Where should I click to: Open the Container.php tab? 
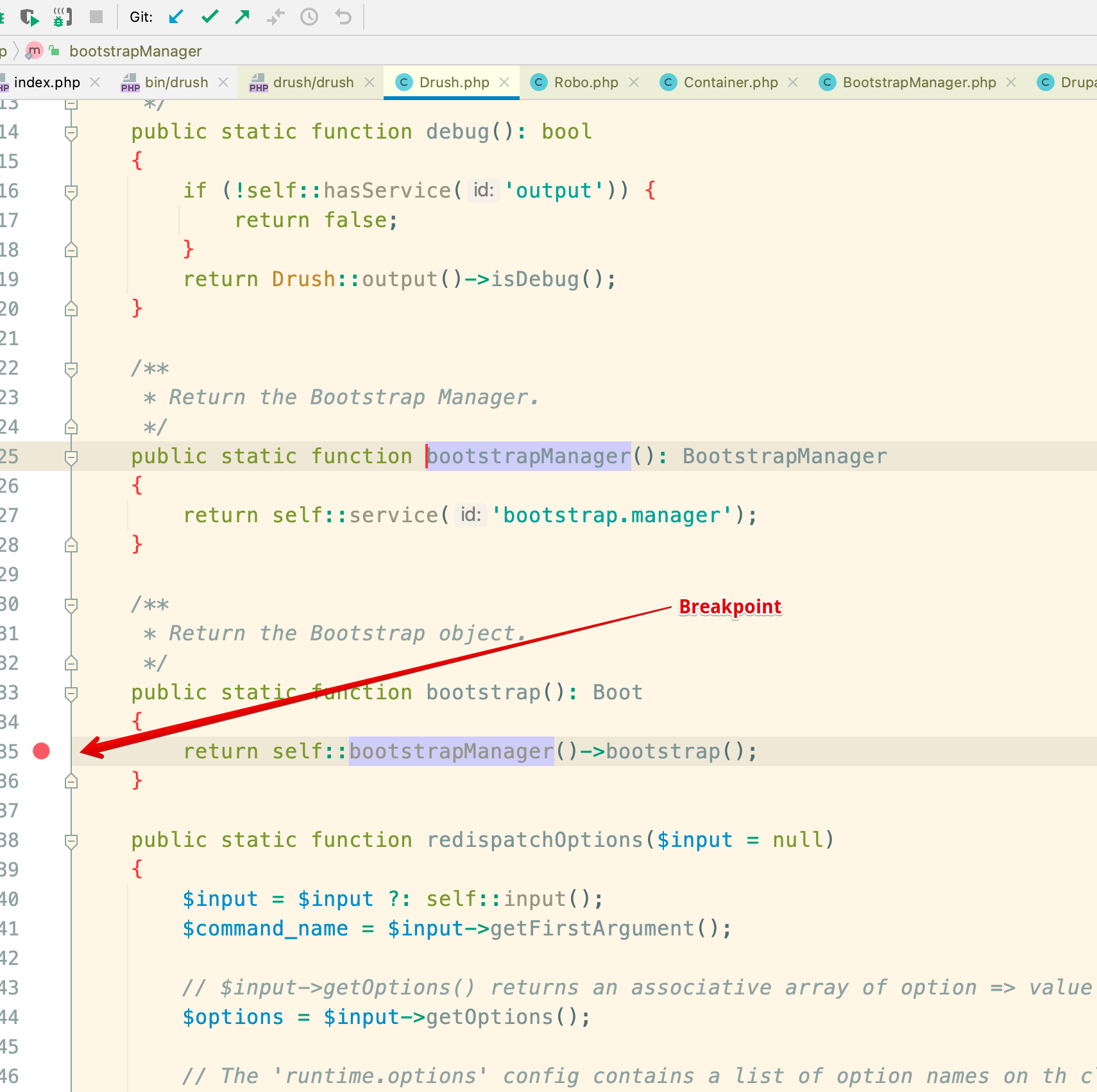point(731,82)
